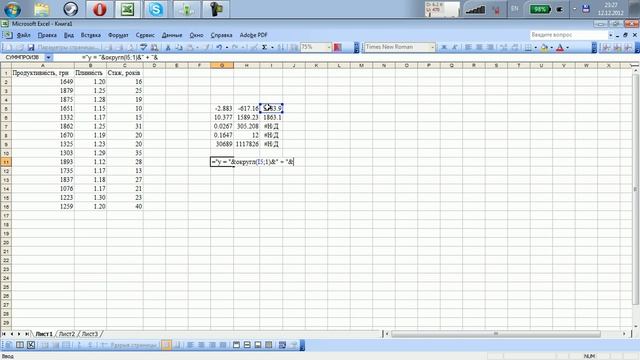Open the Times New Roman font dropdown
Screen dimensions: 640x360
click(x=432, y=48)
